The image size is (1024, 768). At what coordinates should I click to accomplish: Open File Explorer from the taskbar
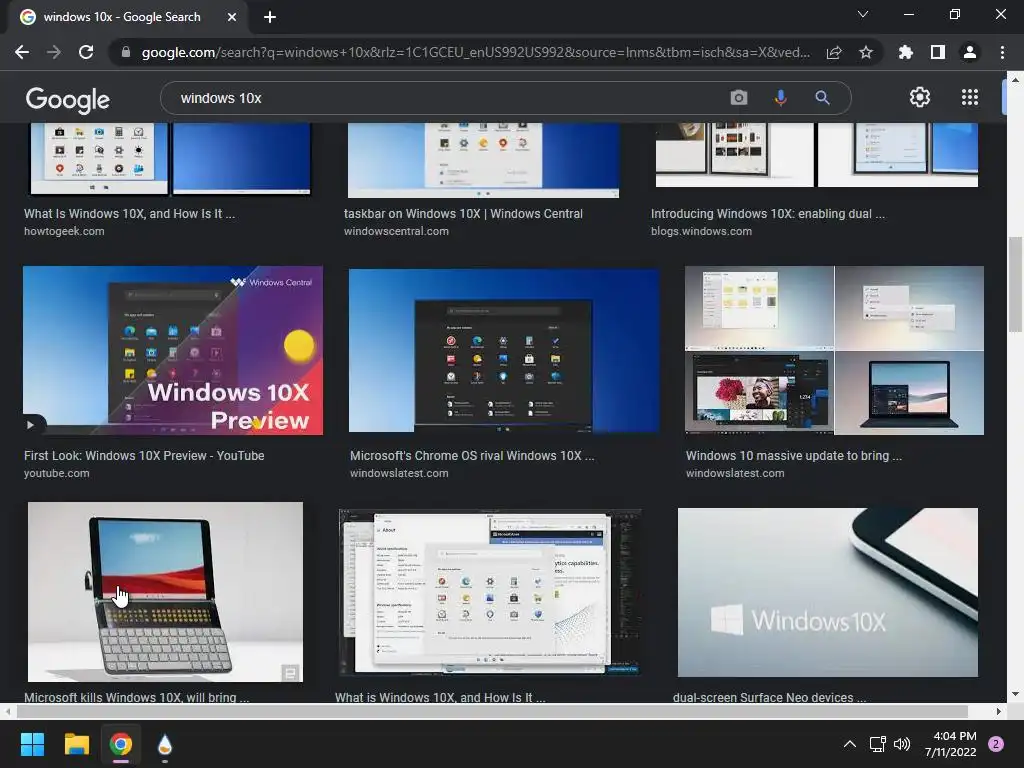[76, 744]
